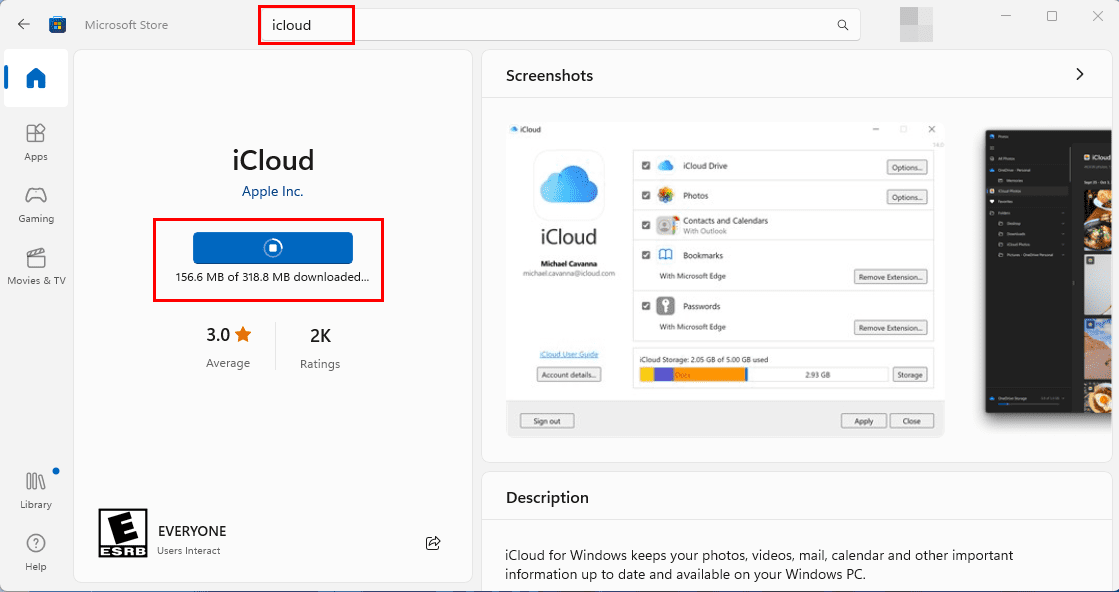Click the Description heading
Image resolution: width=1119 pixels, height=592 pixels.
tap(547, 497)
